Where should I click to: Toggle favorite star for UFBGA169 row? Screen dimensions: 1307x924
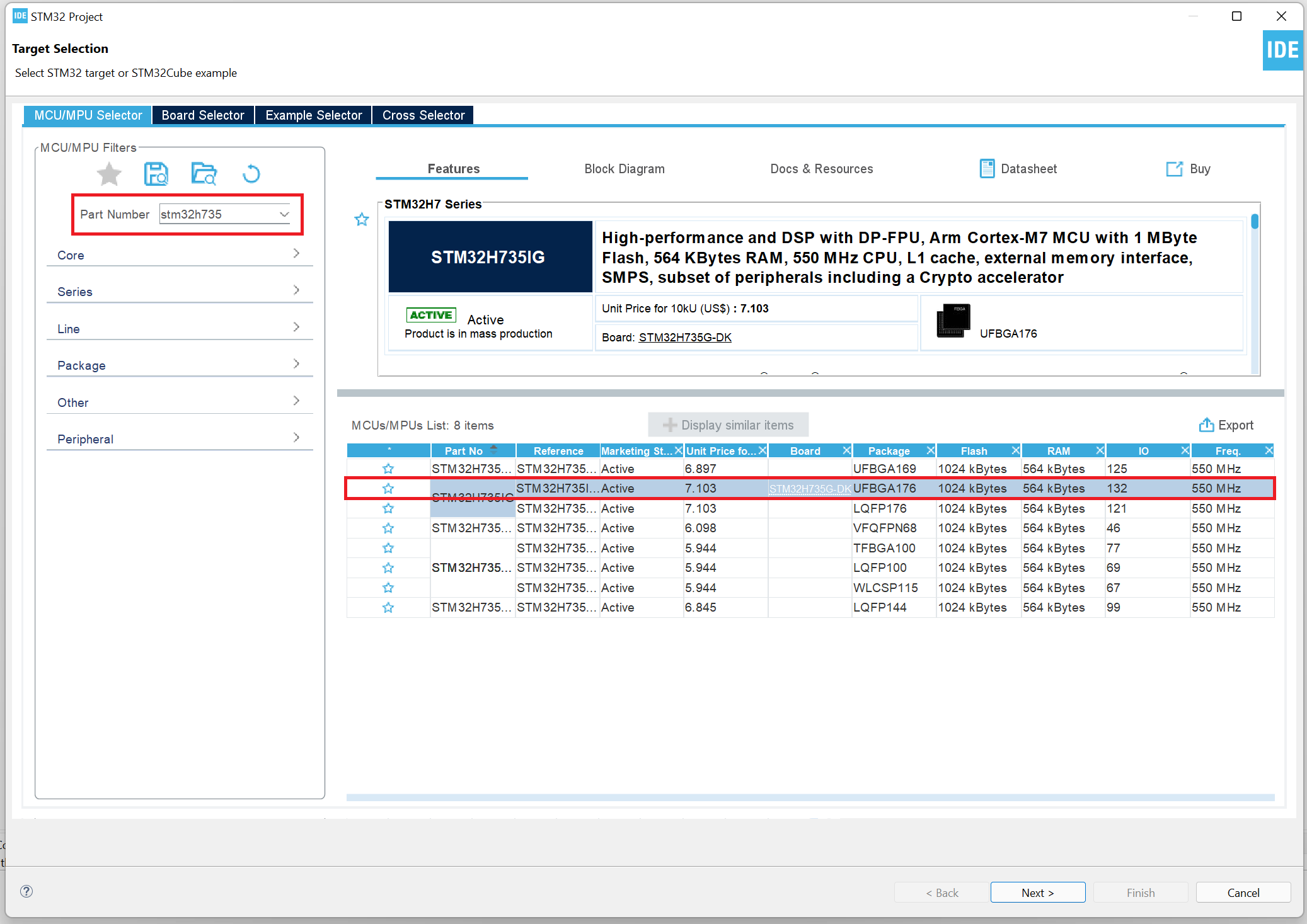coord(388,469)
